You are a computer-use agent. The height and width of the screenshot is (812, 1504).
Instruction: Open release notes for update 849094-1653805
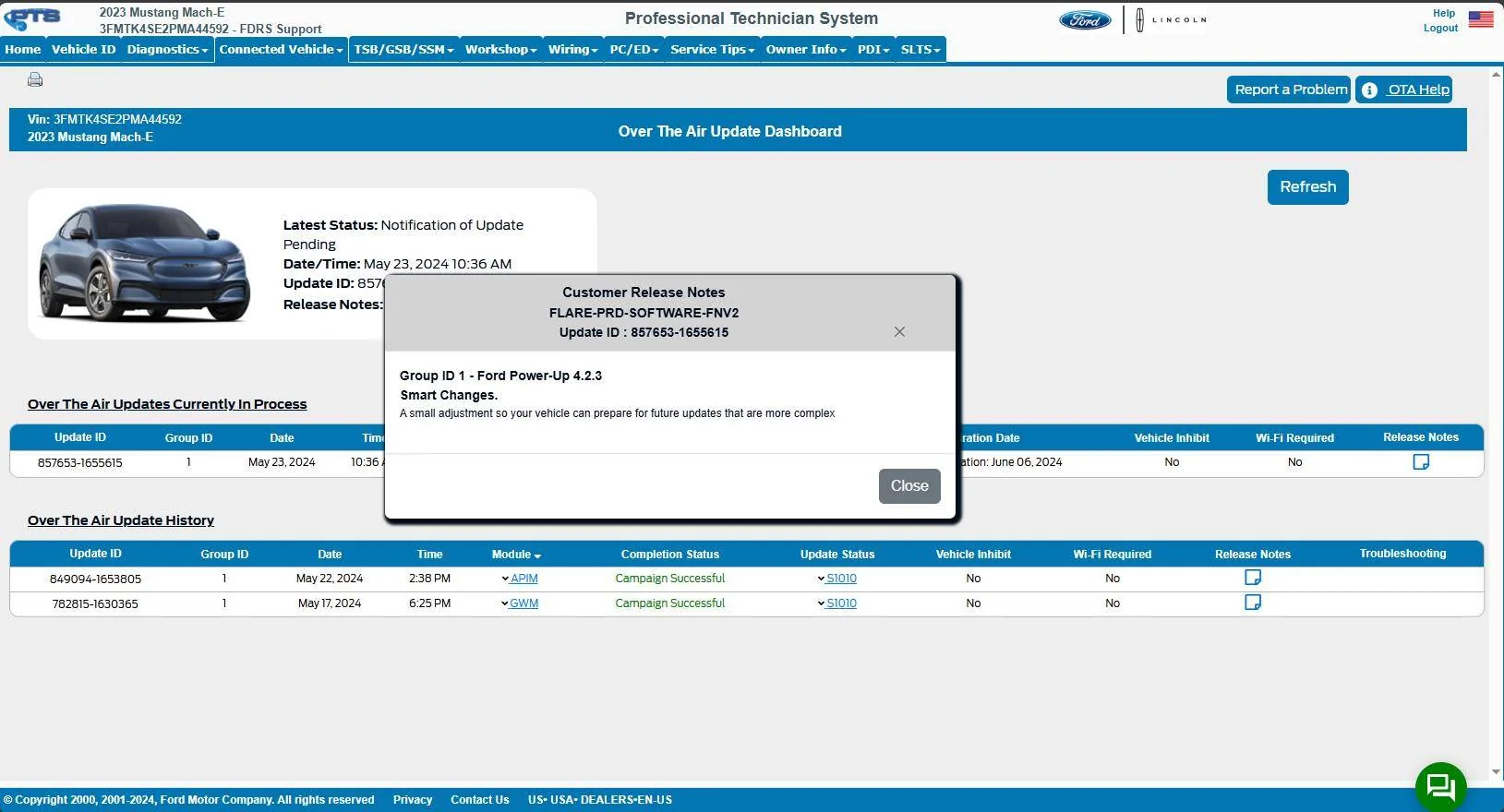coord(1253,578)
